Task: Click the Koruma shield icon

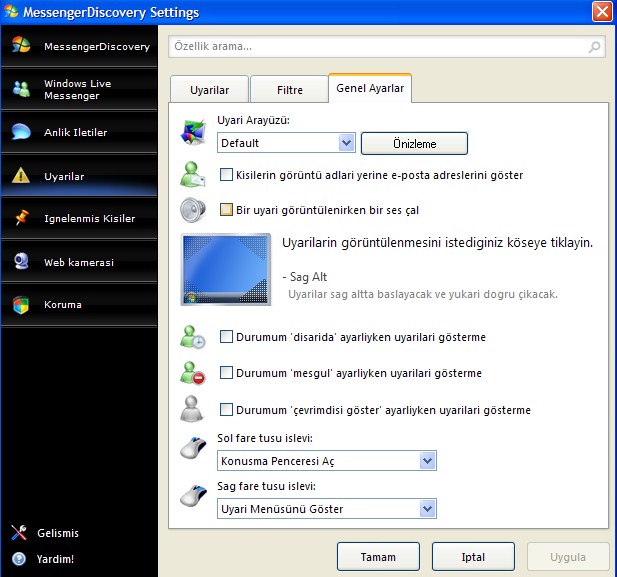Action: pyautogui.click(x=21, y=305)
